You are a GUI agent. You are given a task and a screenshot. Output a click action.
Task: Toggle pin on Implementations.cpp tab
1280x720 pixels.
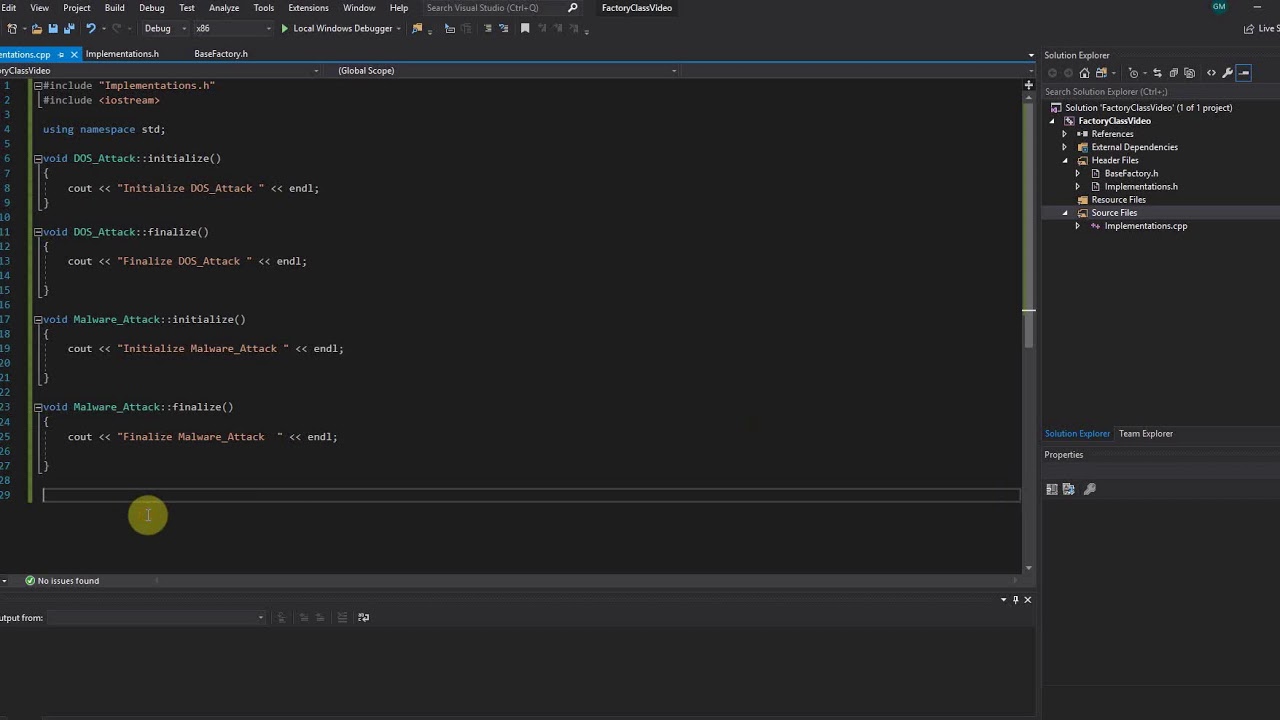point(61,54)
